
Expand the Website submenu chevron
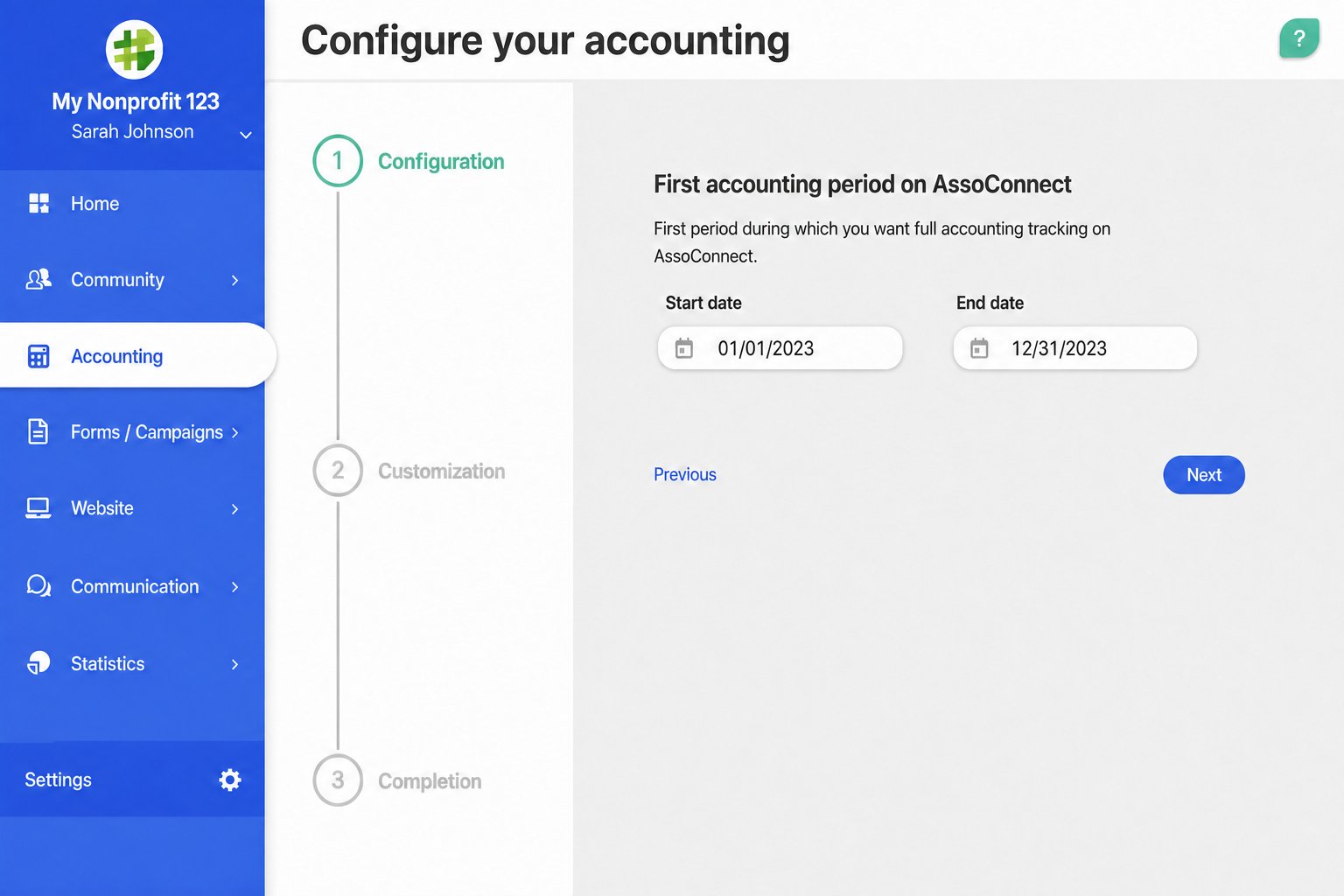(x=234, y=508)
